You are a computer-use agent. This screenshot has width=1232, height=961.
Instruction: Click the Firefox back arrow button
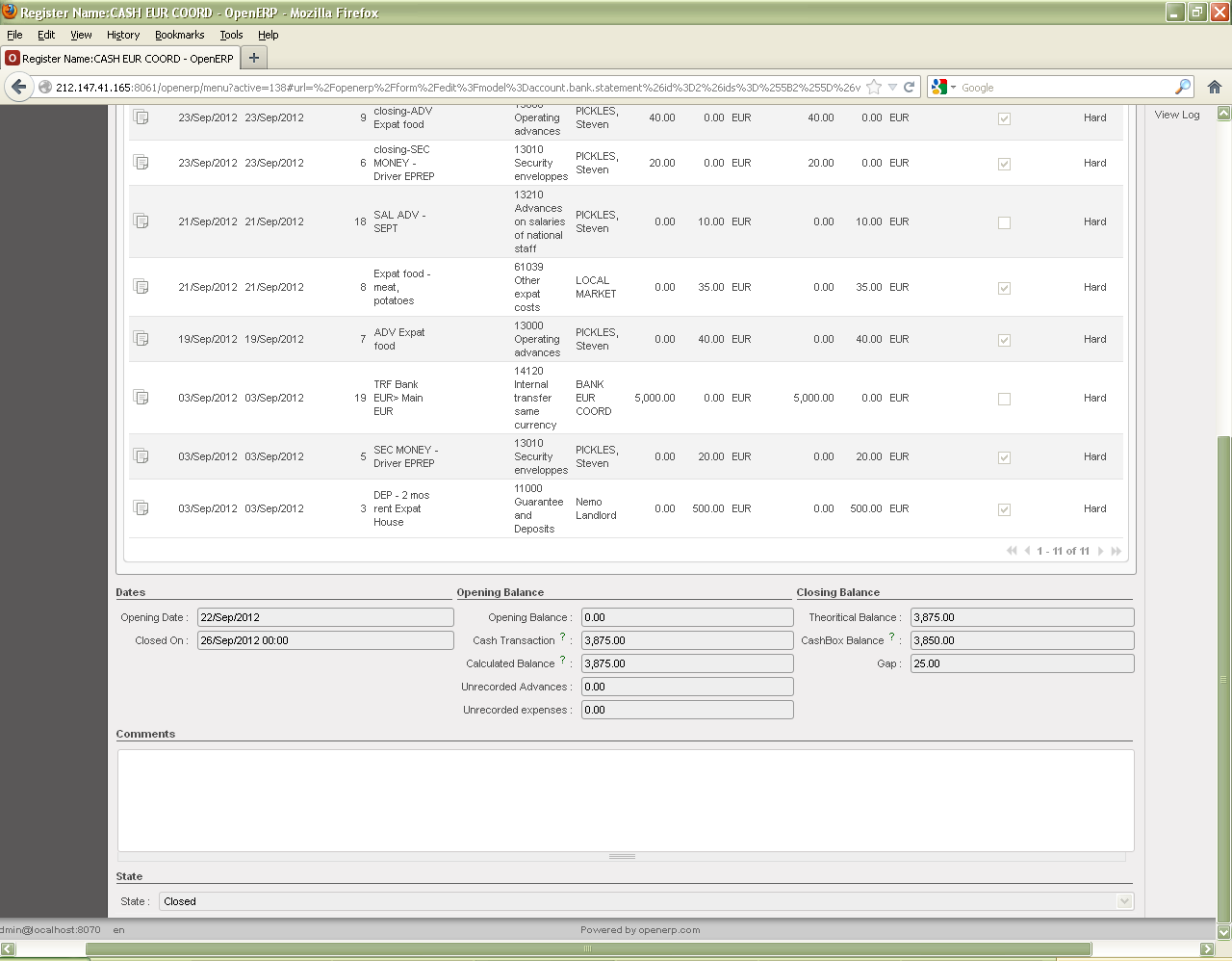tap(18, 87)
